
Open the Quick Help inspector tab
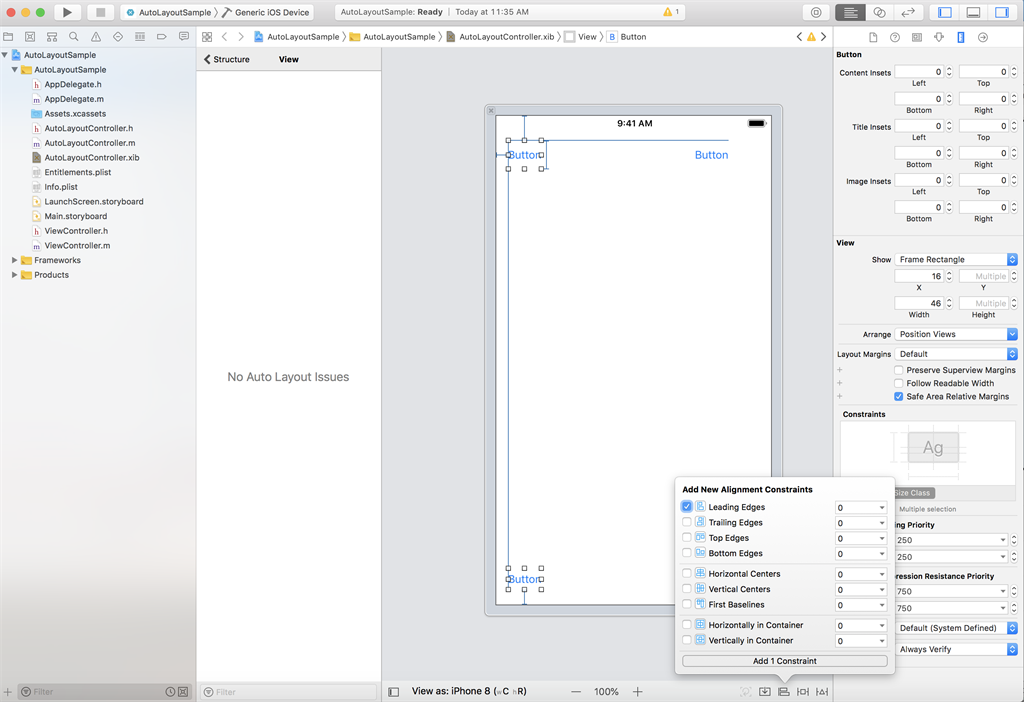pyautogui.click(x=895, y=37)
